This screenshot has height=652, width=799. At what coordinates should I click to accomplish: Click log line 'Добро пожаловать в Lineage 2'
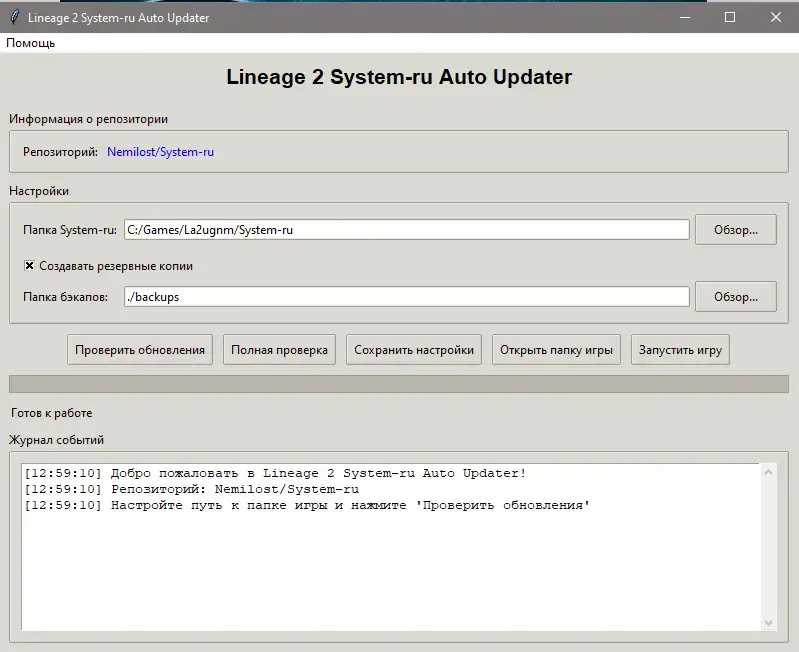pos(275,473)
